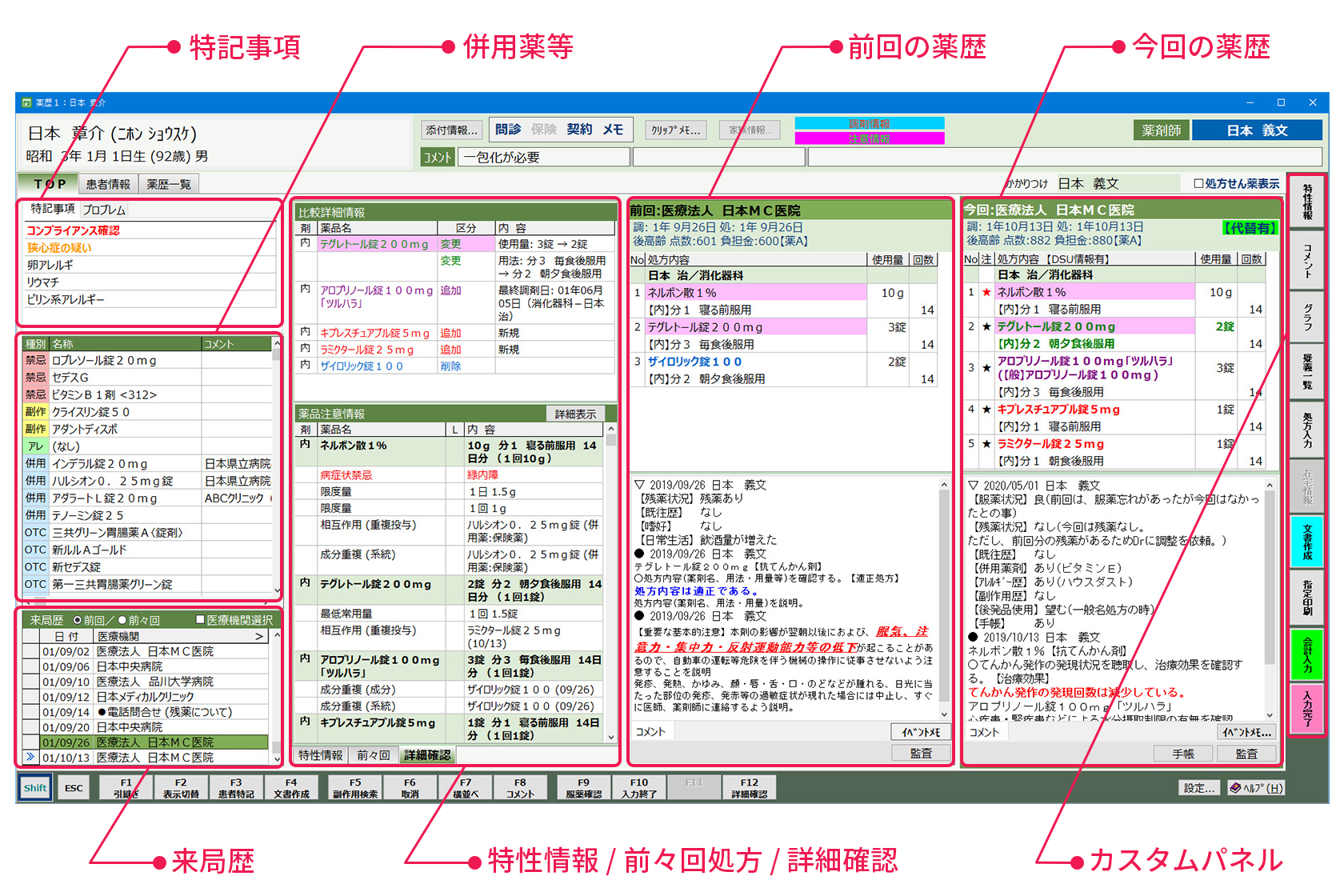Select the 前回 radio button in 来局歴
This screenshot has width=1344, height=896.
pos(78,620)
